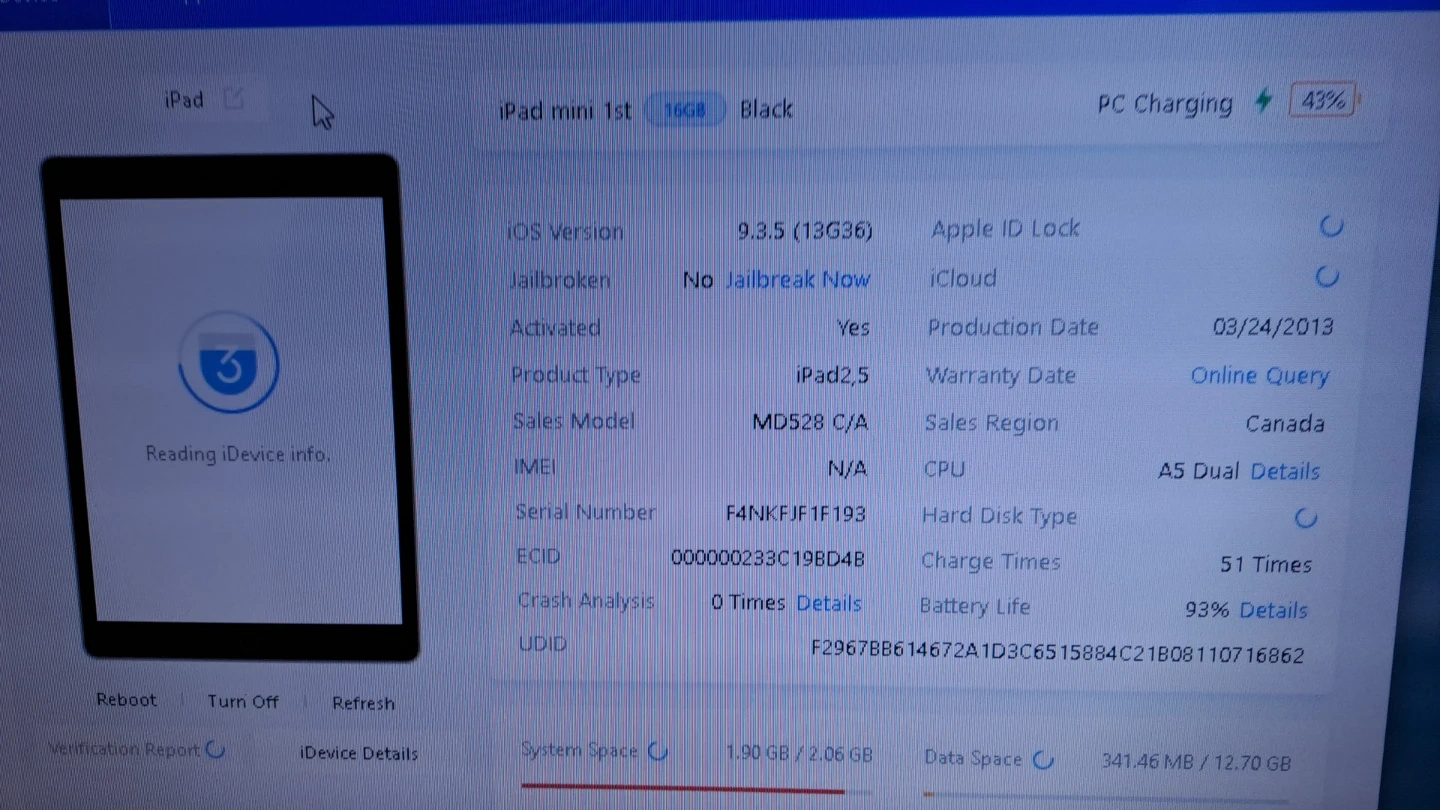1440x810 pixels.
Task: Click the 3uTools logo on device preview
Action: pyautogui.click(x=229, y=367)
